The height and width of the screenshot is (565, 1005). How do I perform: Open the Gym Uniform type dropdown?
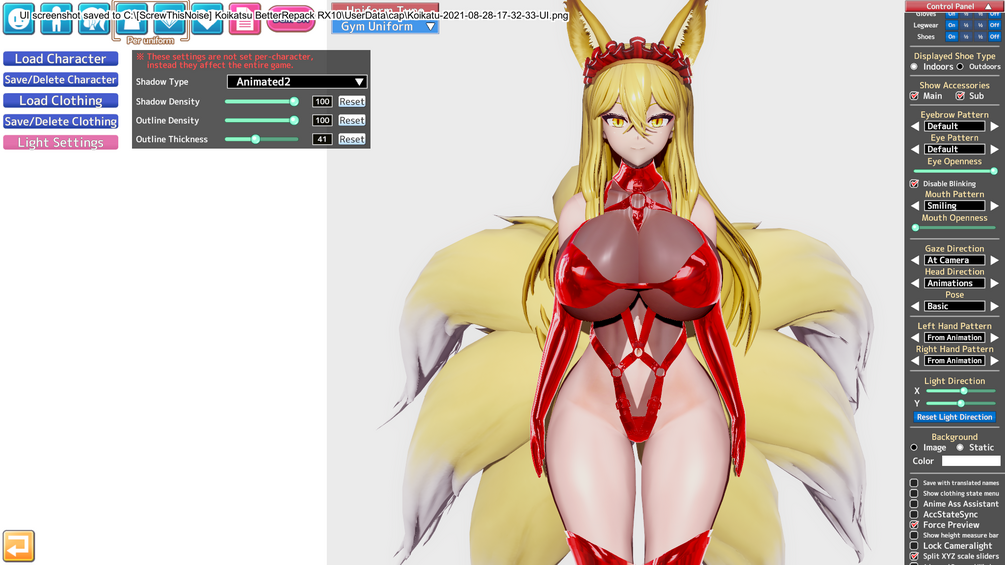(385, 26)
